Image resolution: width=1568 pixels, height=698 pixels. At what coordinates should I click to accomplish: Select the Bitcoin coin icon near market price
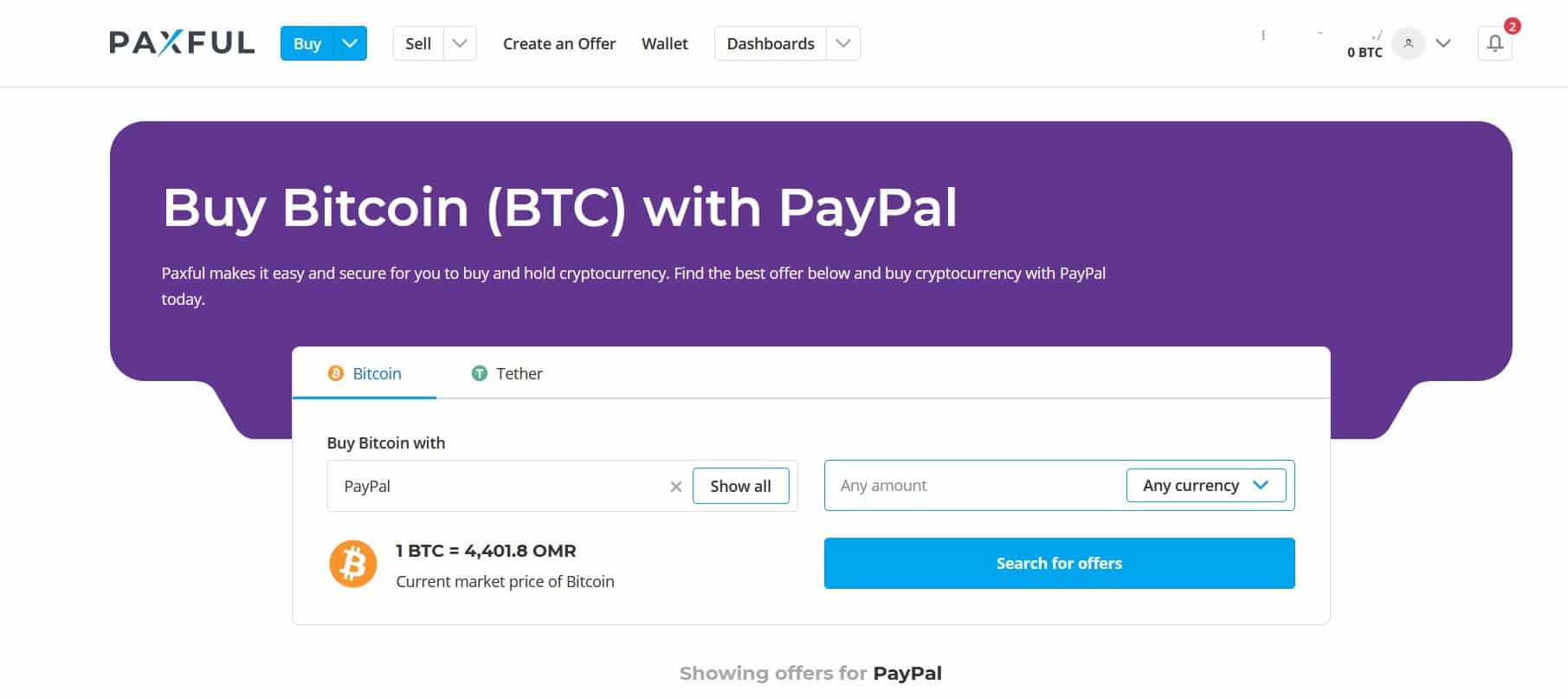(353, 564)
